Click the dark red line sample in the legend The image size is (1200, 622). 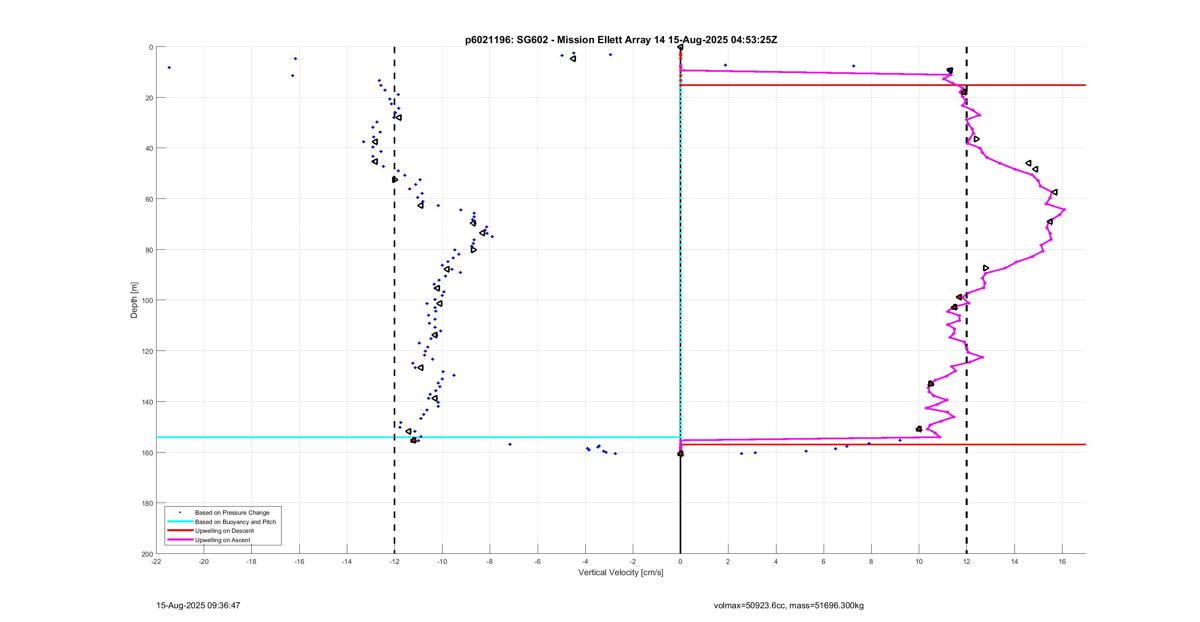[x=179, y=531]
